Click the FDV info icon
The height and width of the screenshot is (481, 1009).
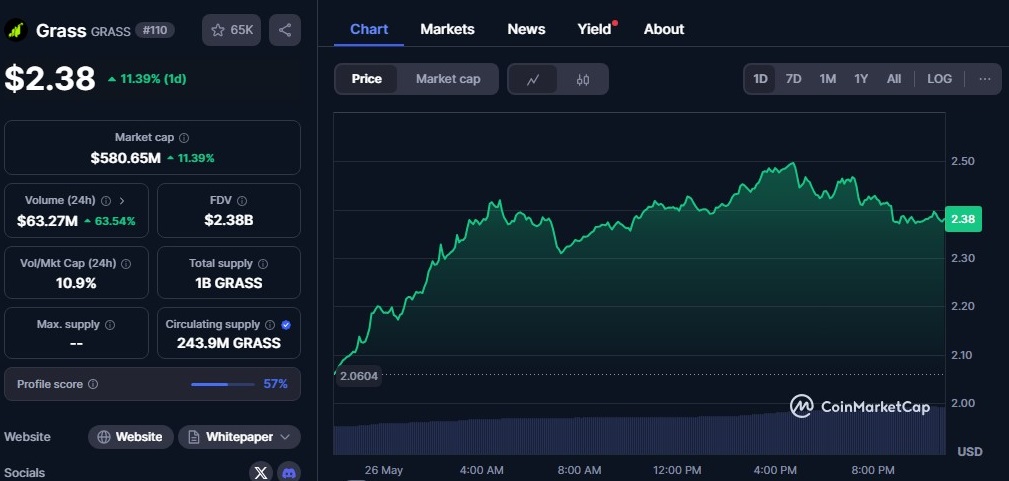(x=242, y=201)
